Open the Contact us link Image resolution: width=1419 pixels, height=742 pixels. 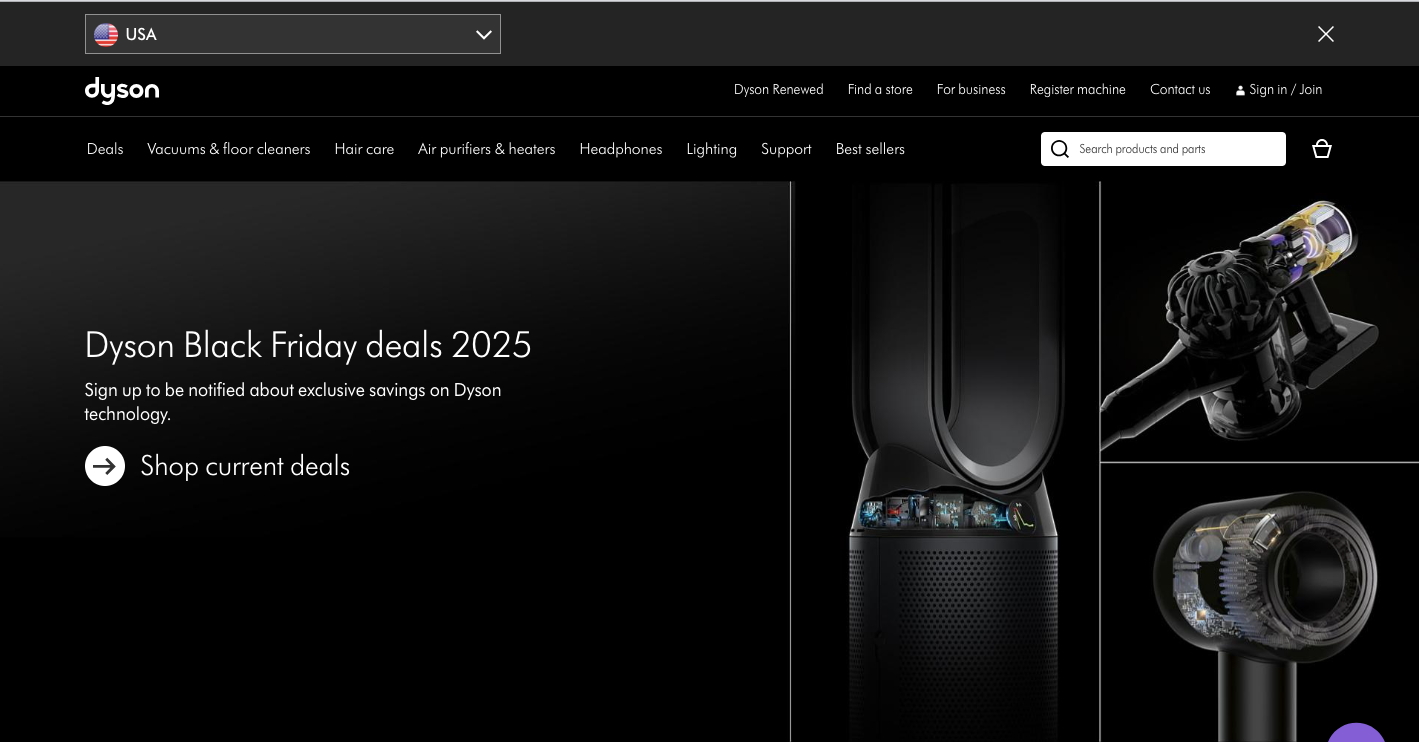pos(1180,90)
